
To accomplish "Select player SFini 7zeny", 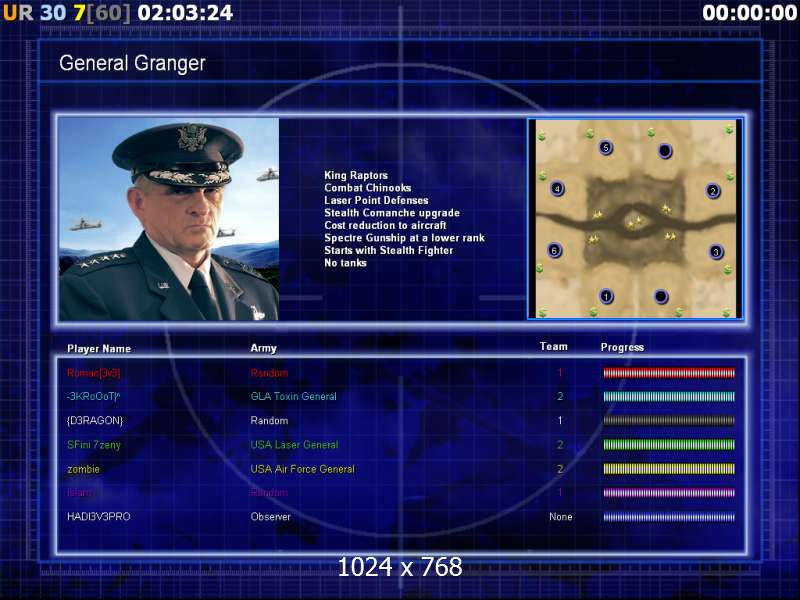I will pos(94,444).
